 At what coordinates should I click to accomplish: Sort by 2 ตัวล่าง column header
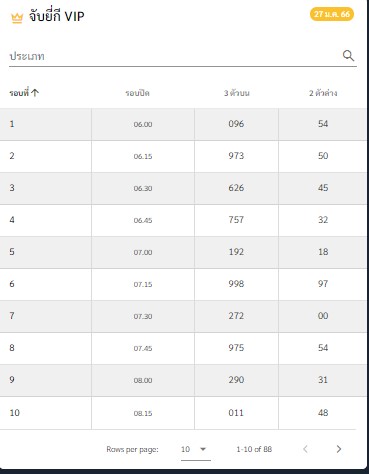[323, 93]
